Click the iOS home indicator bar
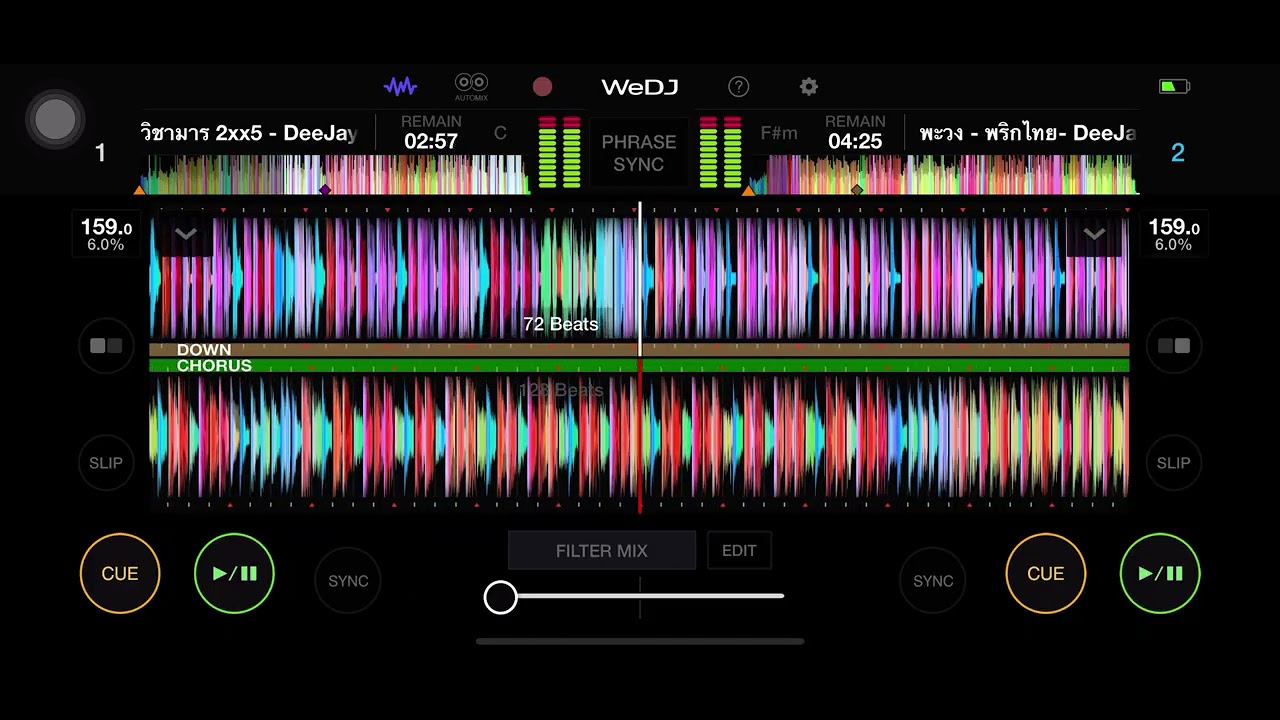Viewport: 1280px width, 720px height. pos(640,641)
